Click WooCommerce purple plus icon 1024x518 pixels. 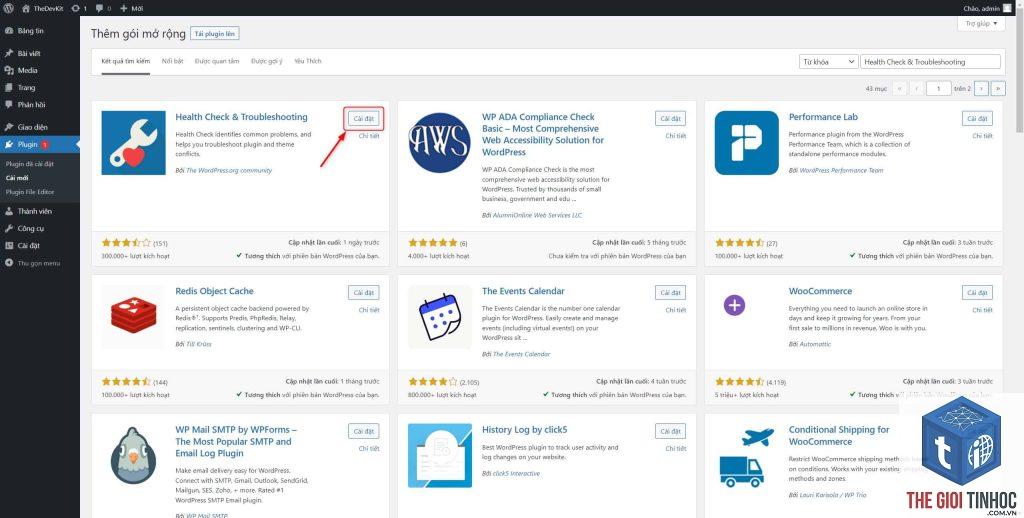point(734,304)
